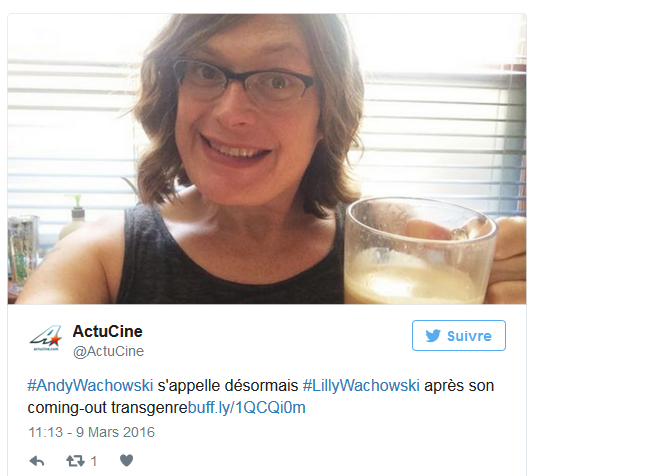The width and height of the screenshot is (658, 476).
Task: Click the reply arrow icon
Action: pos(37,461)
